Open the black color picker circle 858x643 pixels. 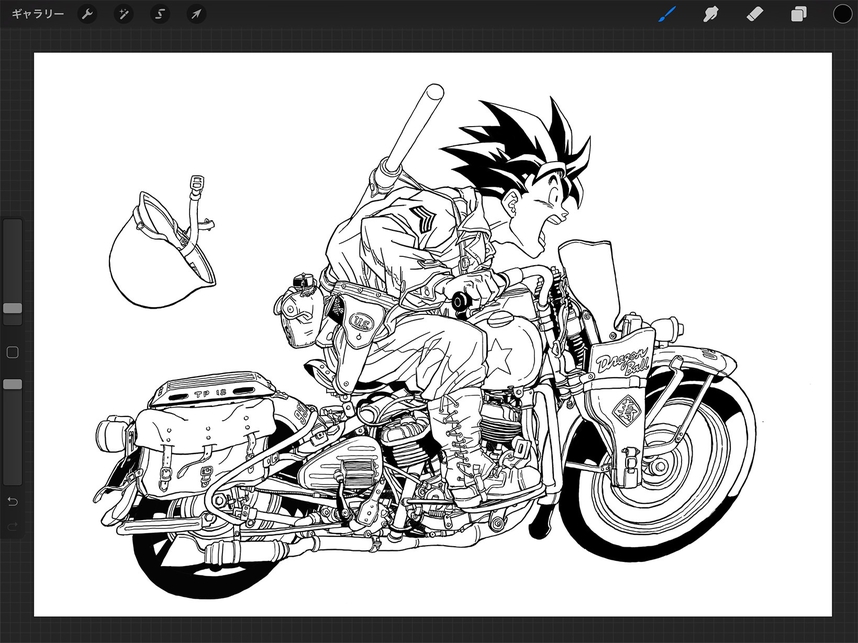coord(842,14)
